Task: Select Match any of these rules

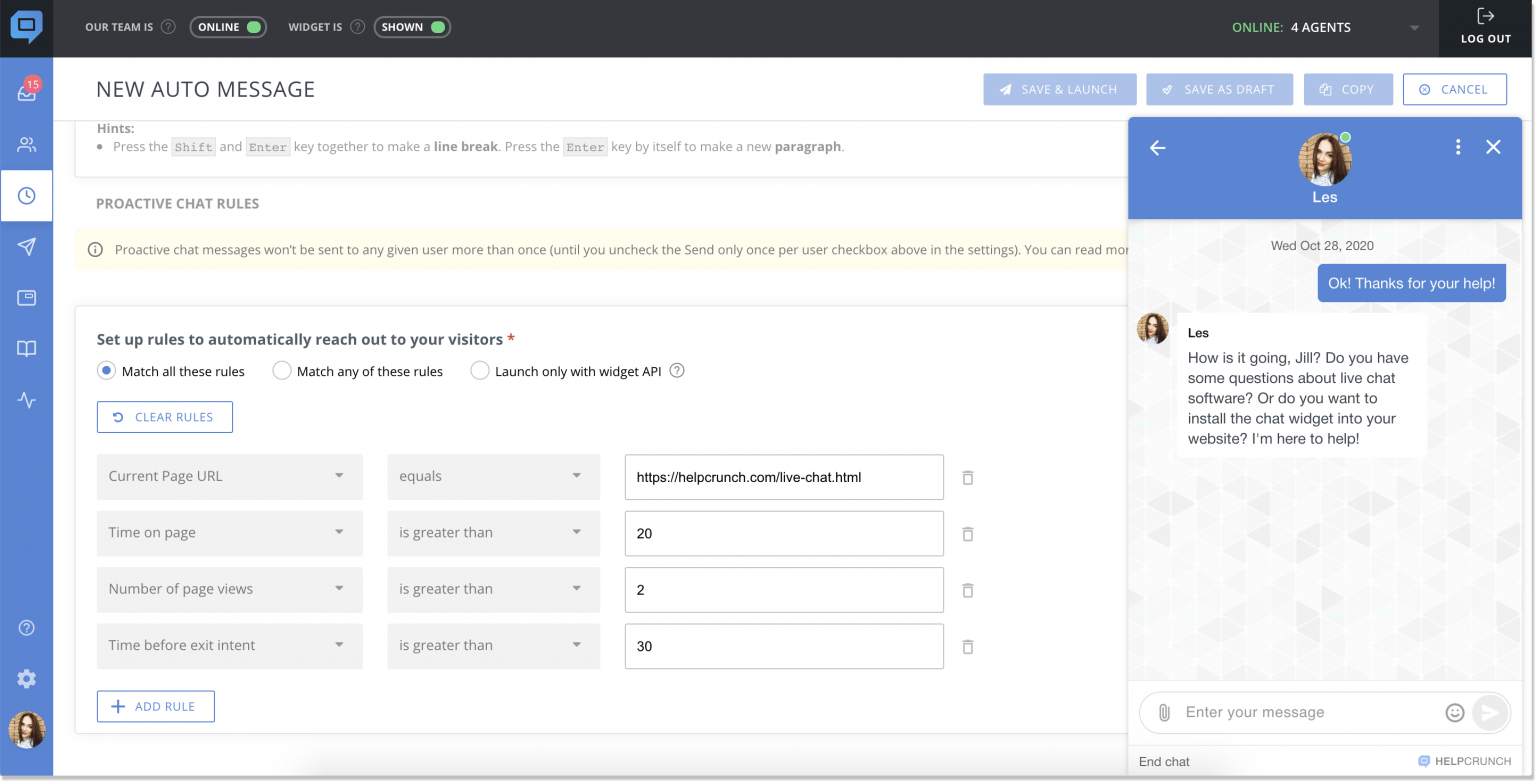Action: 282,371
